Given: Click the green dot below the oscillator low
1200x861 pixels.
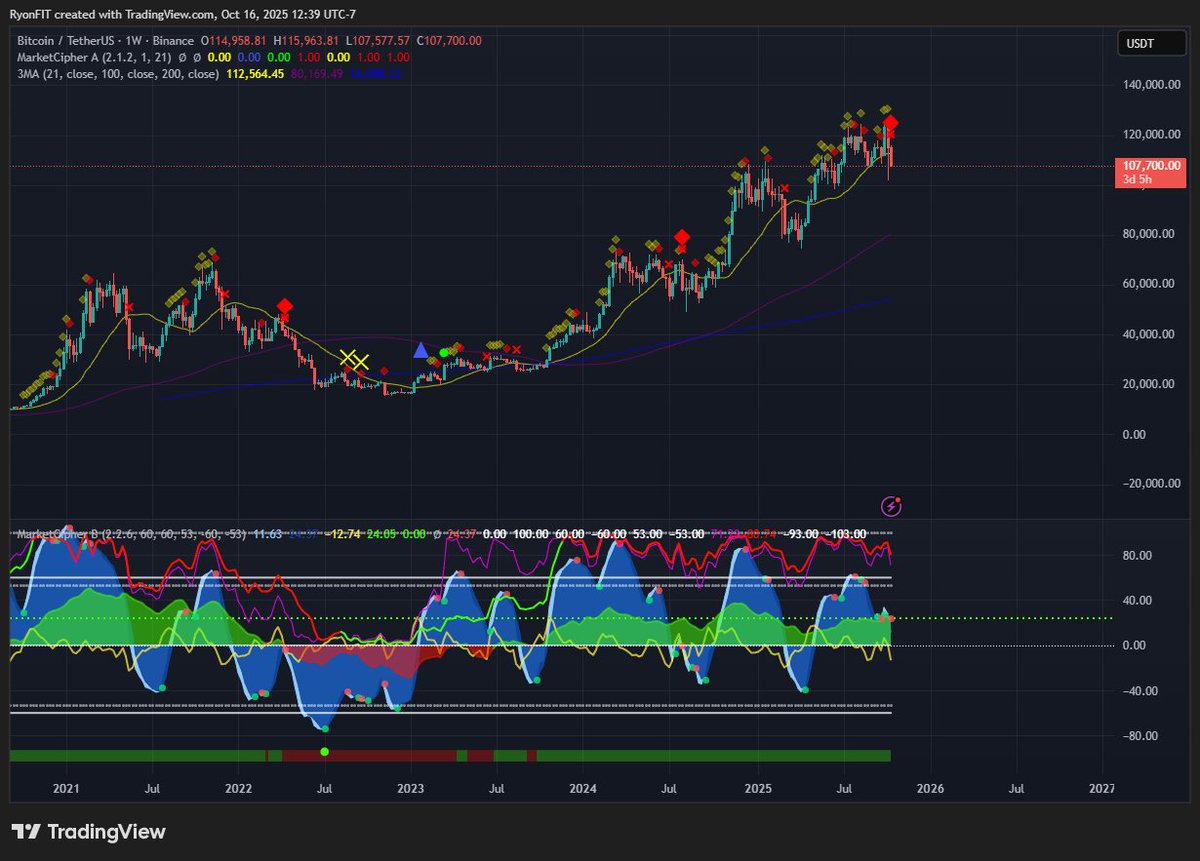Looking at the screenshot, I should [x=323, y=751].
